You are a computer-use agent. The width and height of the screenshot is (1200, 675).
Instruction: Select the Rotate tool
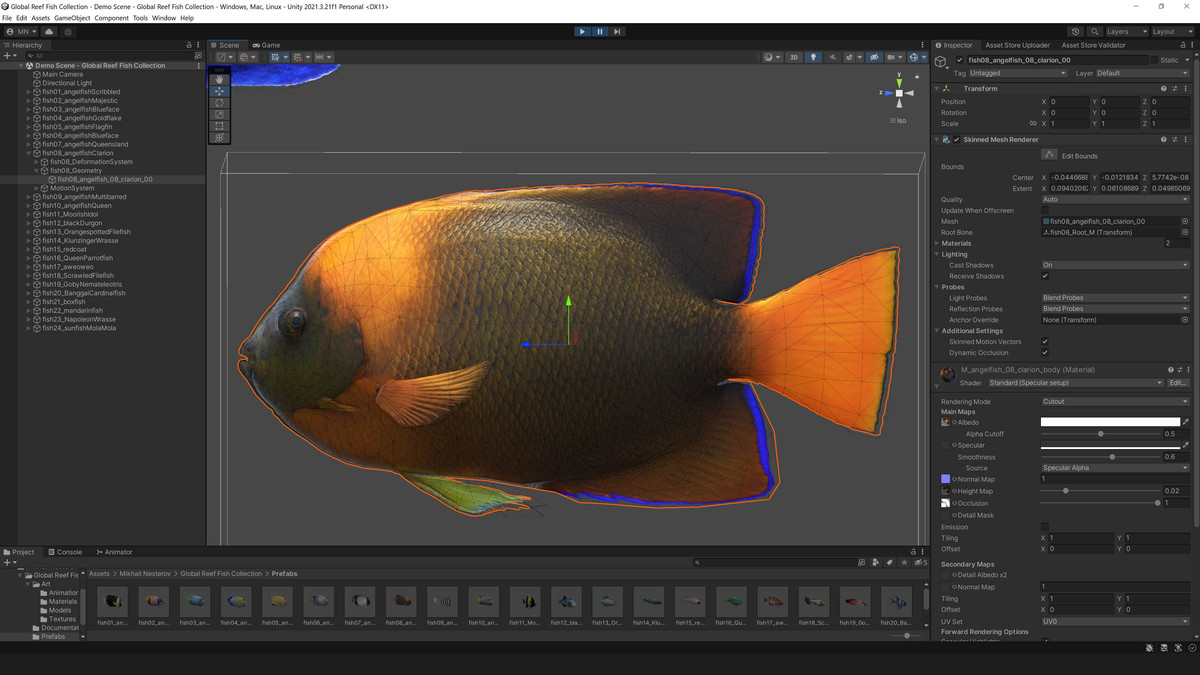point(219,103)
